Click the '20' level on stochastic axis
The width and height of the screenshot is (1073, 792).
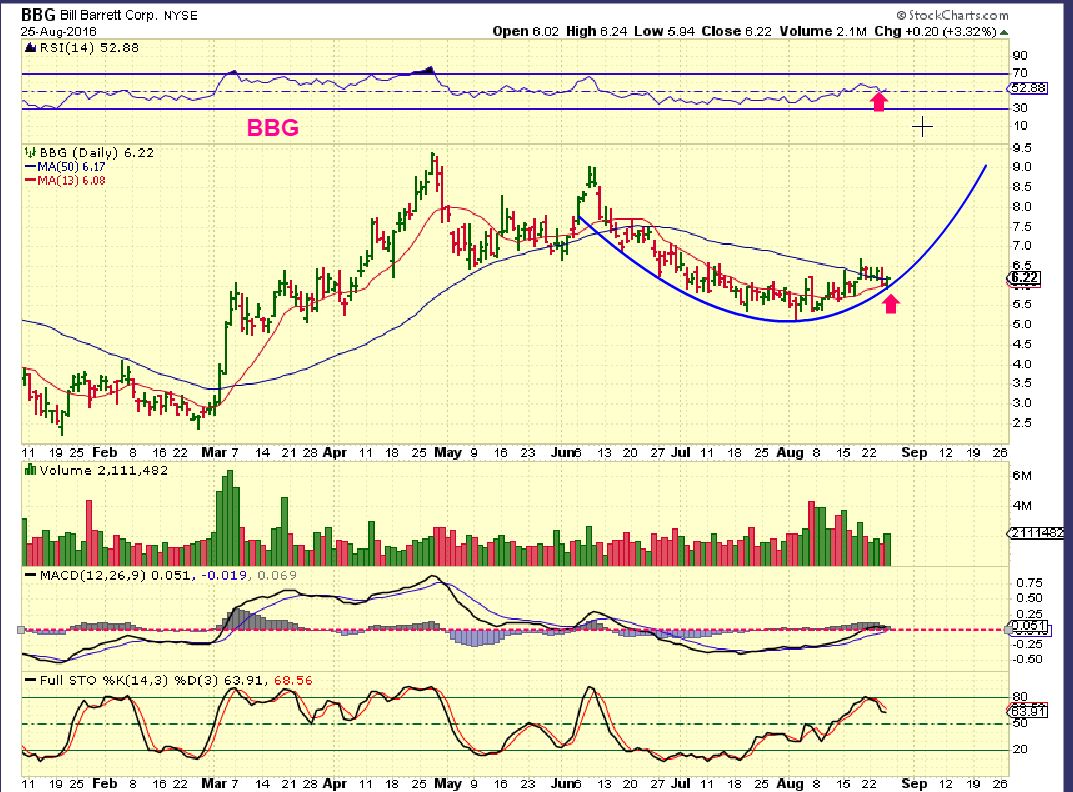(x=1020, y=750)
